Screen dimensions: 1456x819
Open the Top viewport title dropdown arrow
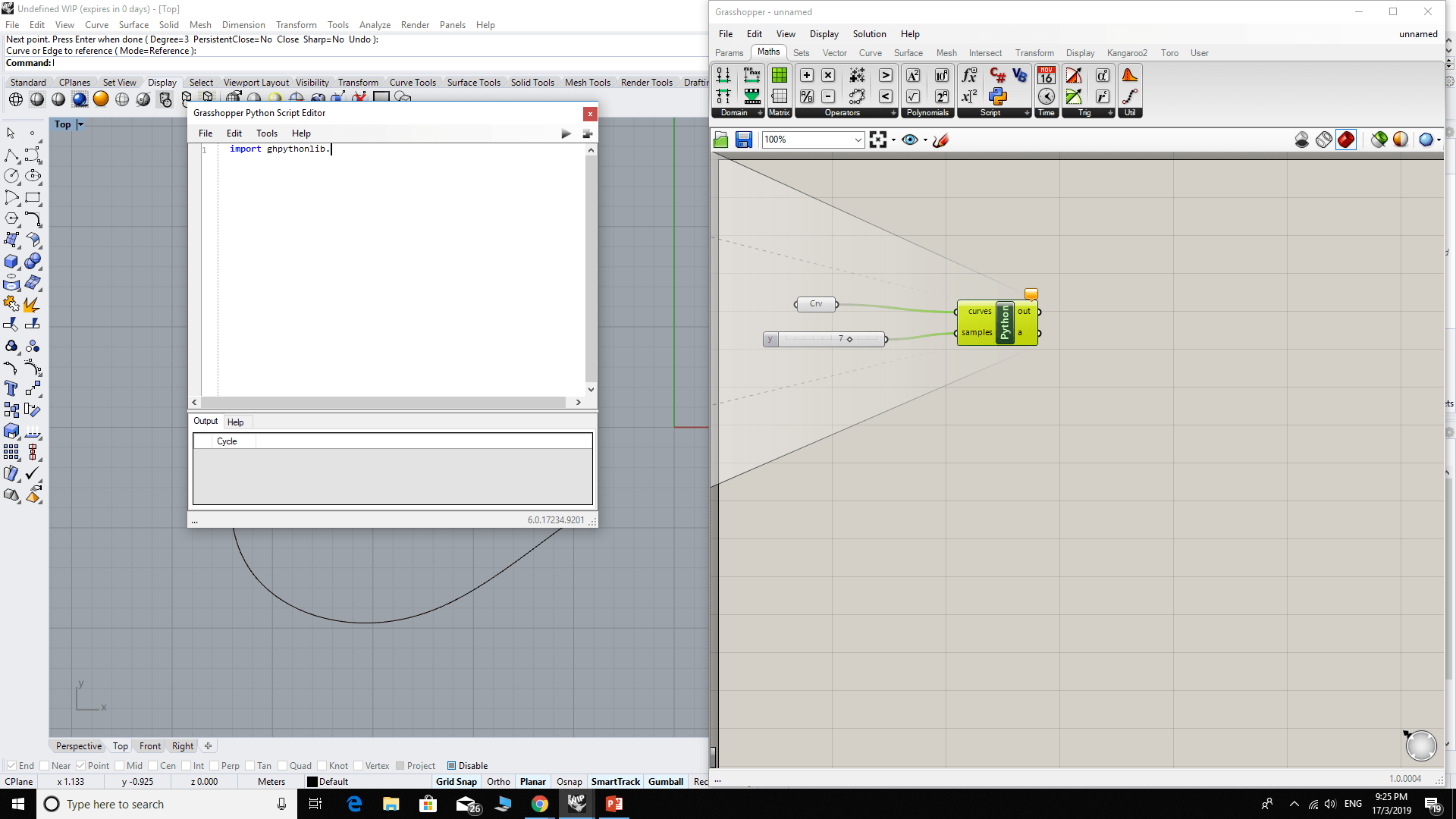pyautogui.click(x=80, y=124)
